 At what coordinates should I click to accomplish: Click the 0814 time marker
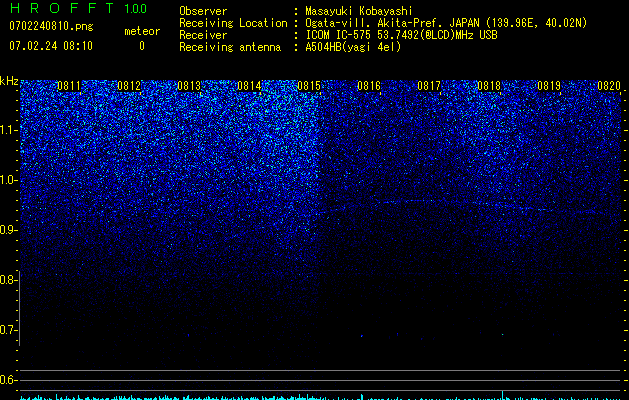point(249,86)
